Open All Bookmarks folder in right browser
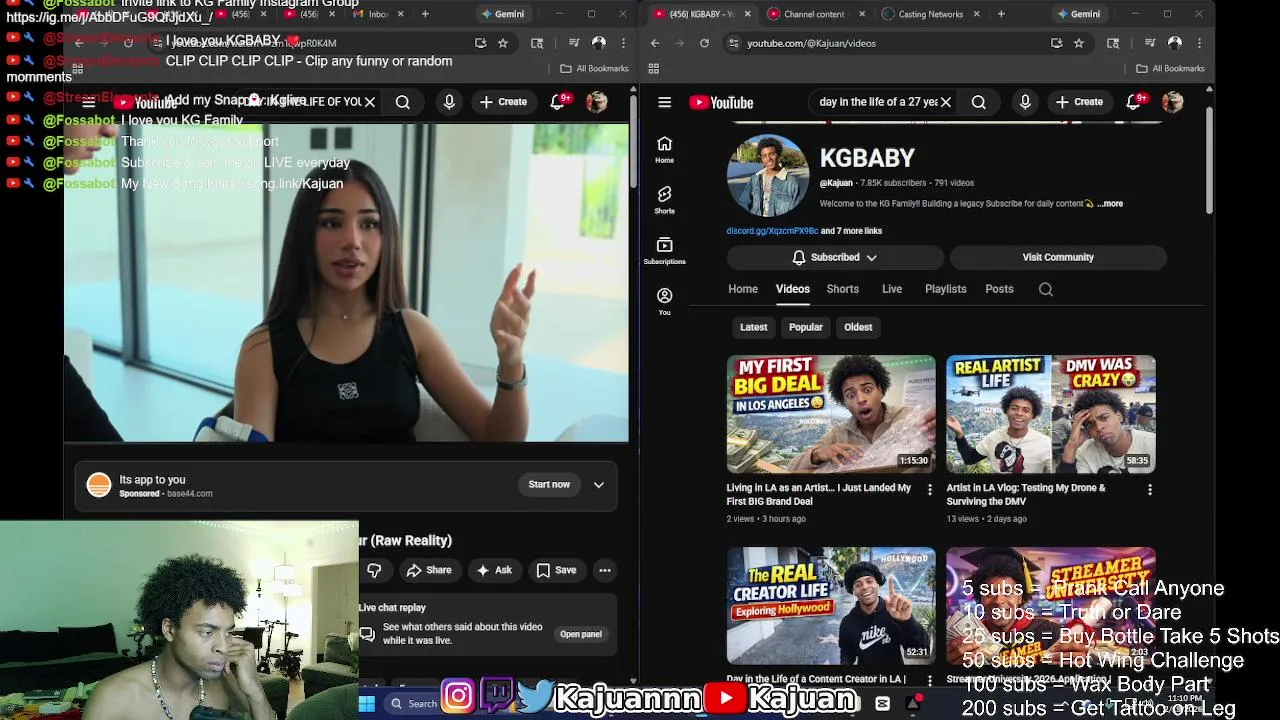Image resolution: width=1280 pixels, height=720 pixels. (x=1171, y=68)
